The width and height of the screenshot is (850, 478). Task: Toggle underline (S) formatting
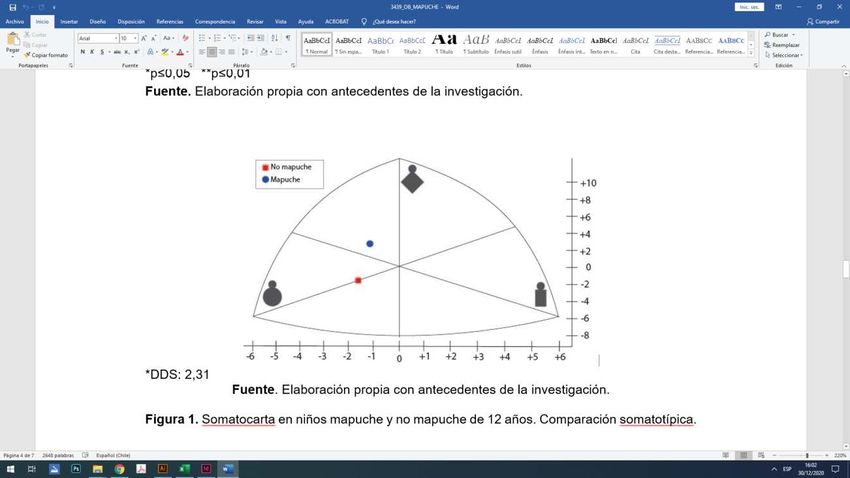click(102, 52)
